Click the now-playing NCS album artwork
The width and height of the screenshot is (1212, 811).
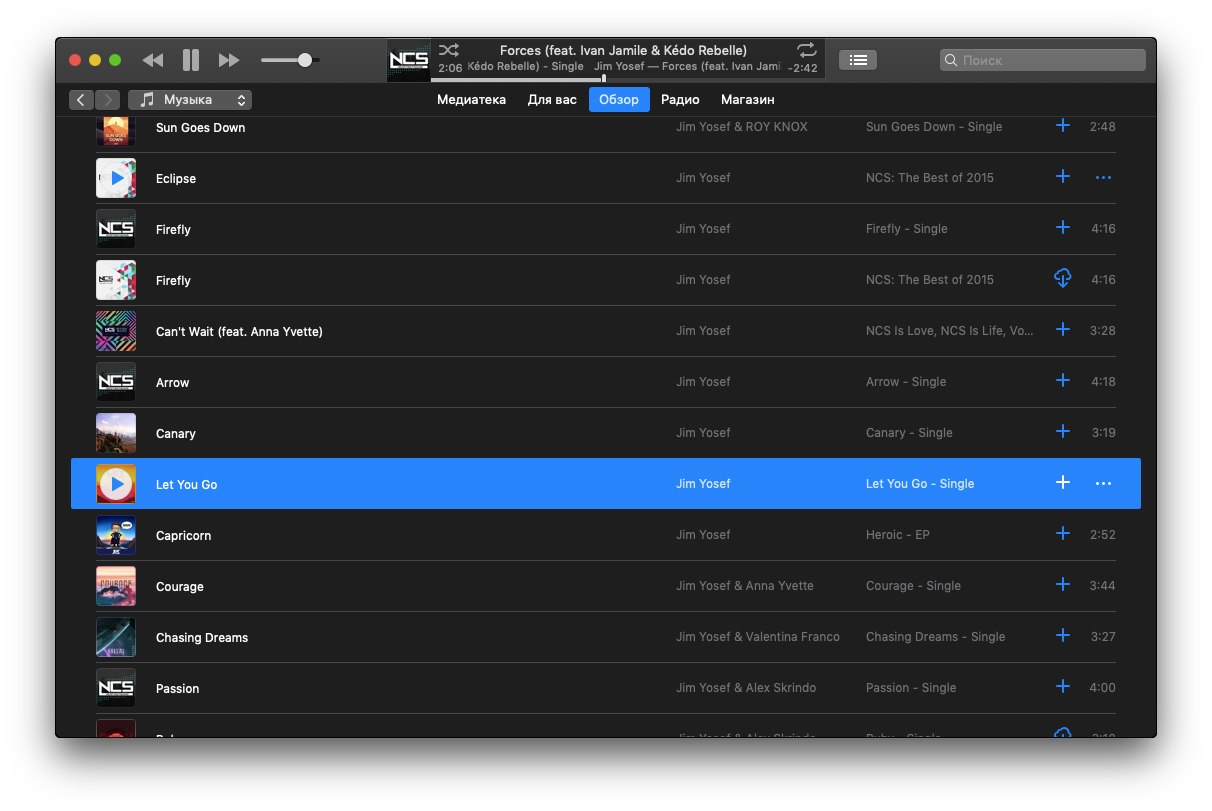409,60
